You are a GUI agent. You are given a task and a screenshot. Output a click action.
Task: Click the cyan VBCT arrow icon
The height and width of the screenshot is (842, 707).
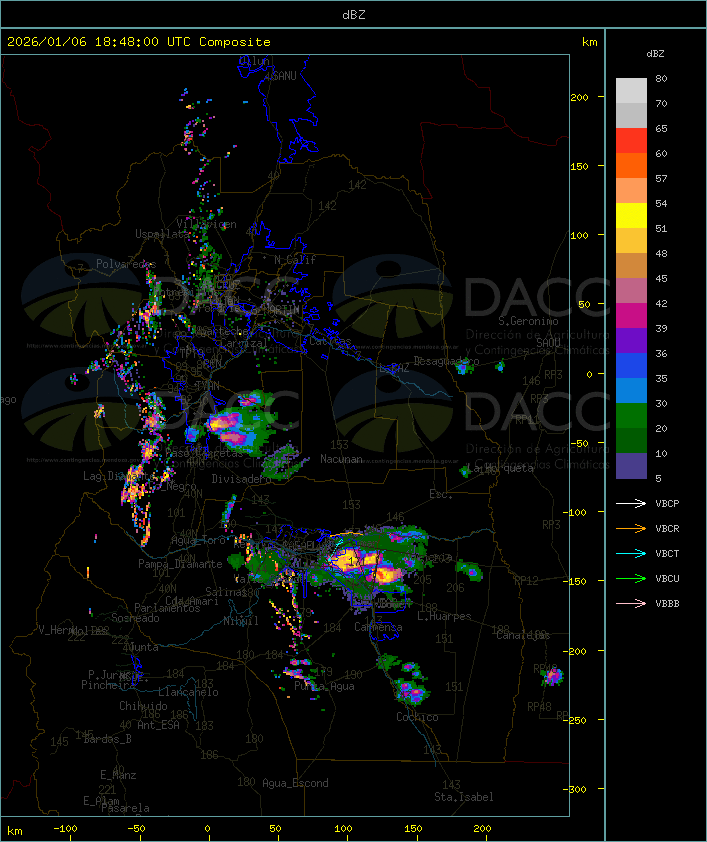631,553
